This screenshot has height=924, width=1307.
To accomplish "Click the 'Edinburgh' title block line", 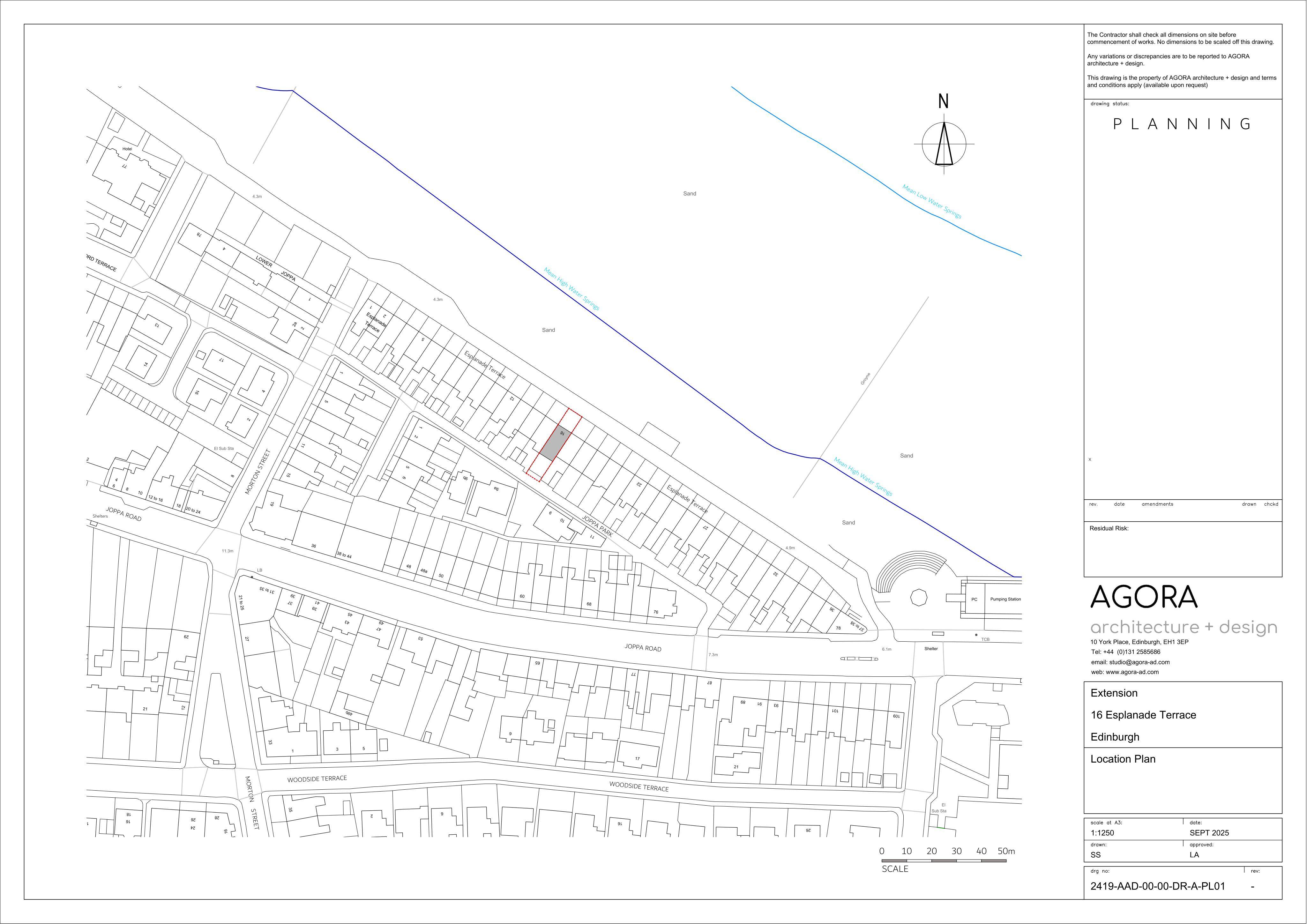I will [1115, 737].
